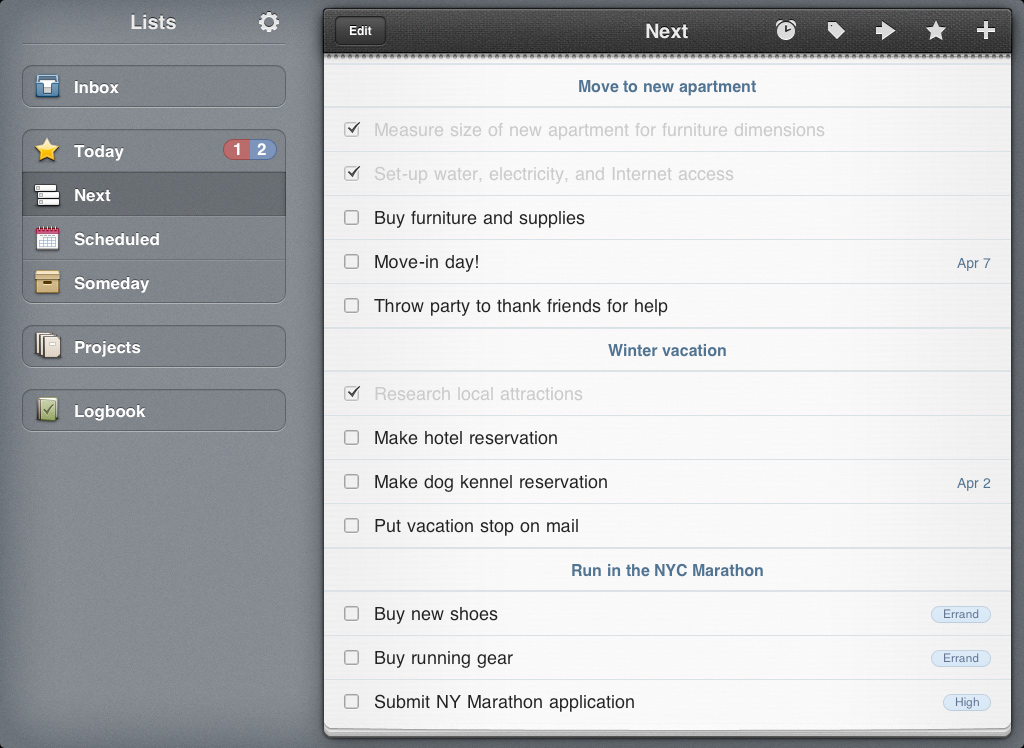Select 'Throw party to thank friends for help' text

point(520,306)
